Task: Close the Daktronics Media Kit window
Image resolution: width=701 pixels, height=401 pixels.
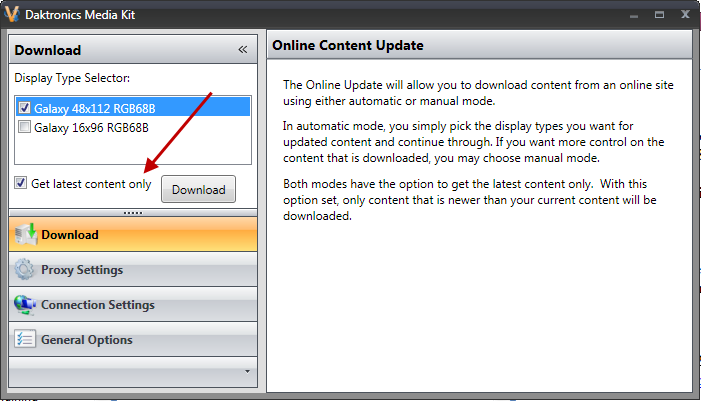Action: [x=684, y=16]
